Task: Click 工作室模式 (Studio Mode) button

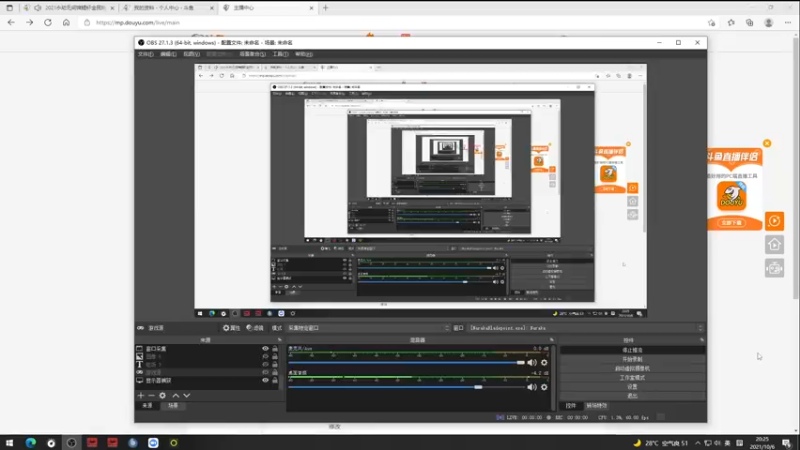Action: [632, 378]
